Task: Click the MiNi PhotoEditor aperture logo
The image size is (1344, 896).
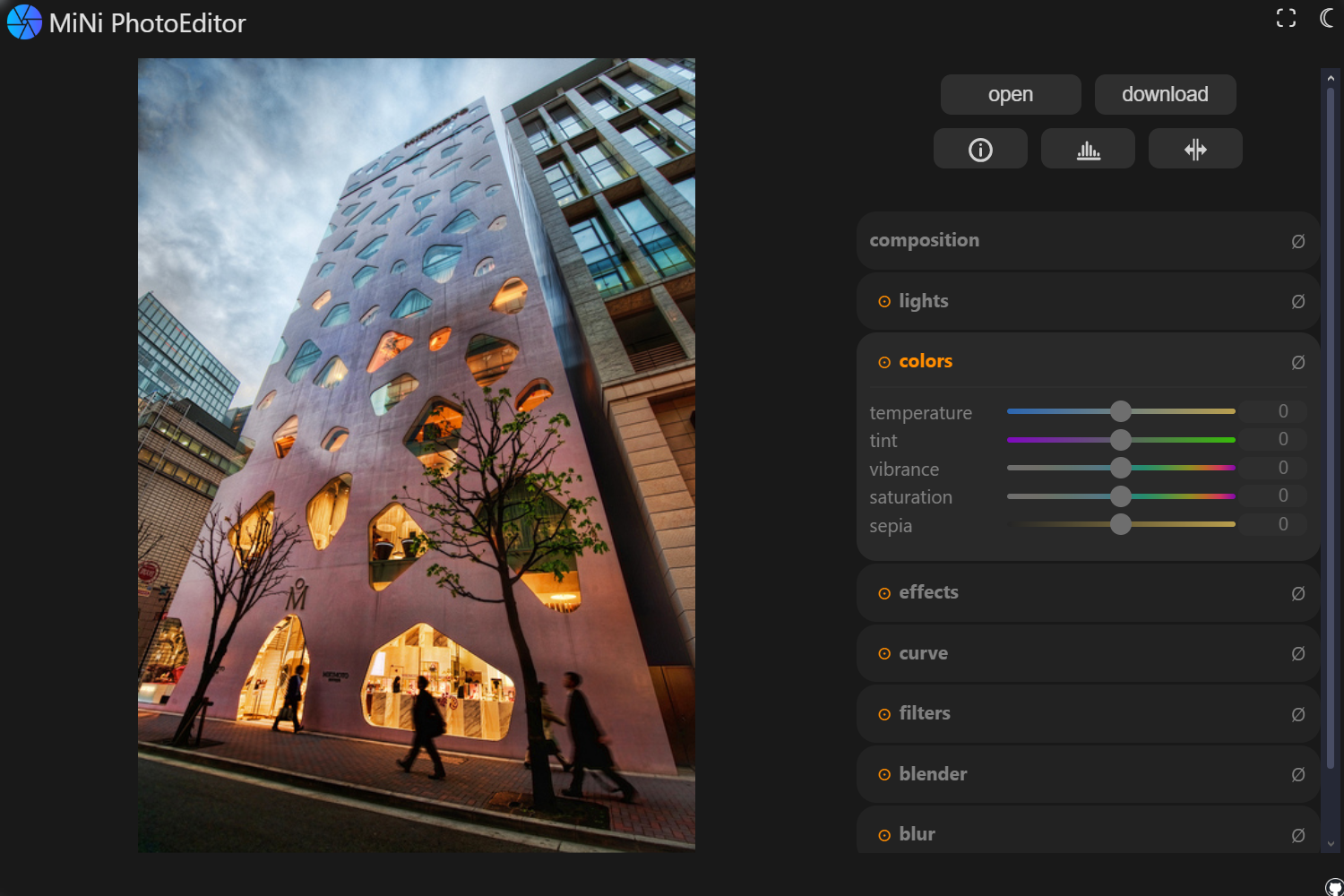Action: tap(24, 22)
